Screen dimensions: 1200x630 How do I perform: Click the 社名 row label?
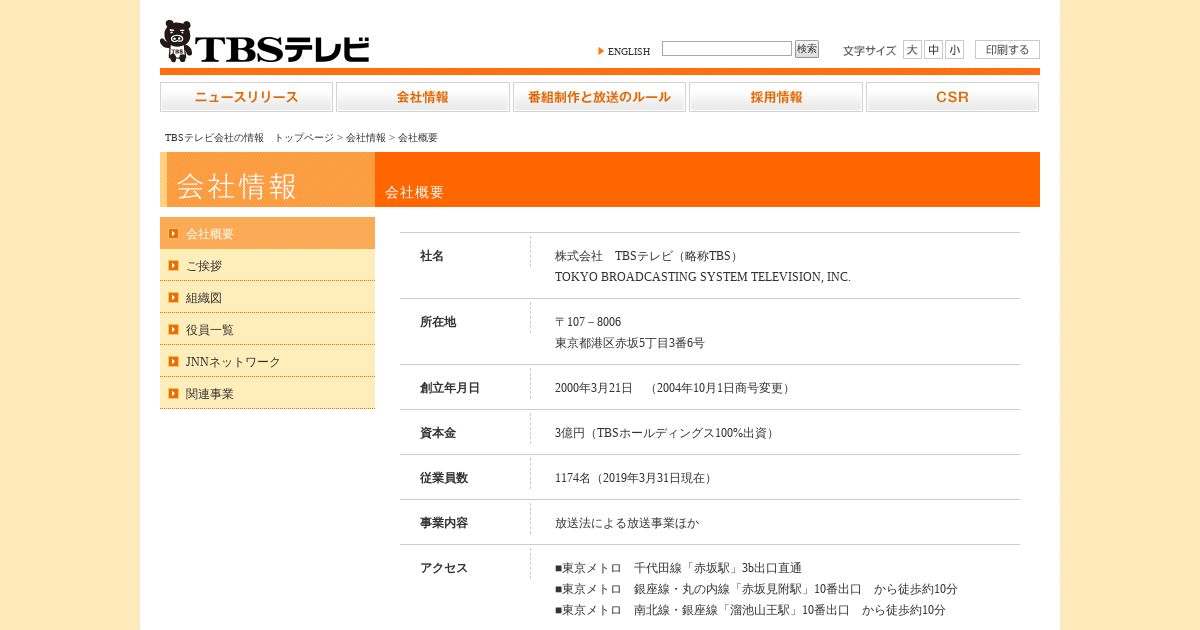[432, 256]
